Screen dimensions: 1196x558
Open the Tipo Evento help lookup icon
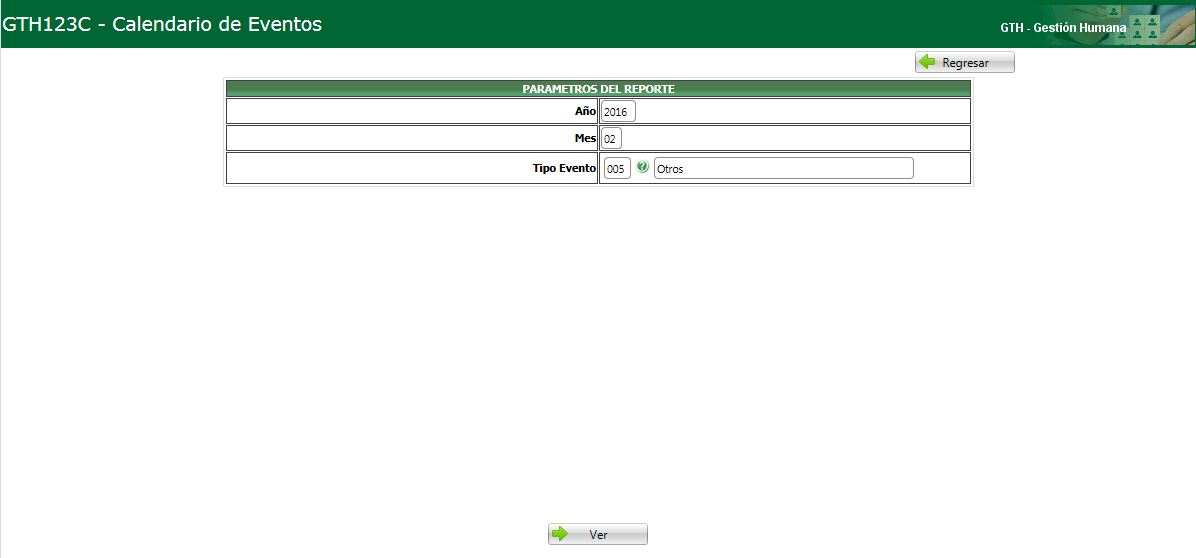[x=642, y=167]
